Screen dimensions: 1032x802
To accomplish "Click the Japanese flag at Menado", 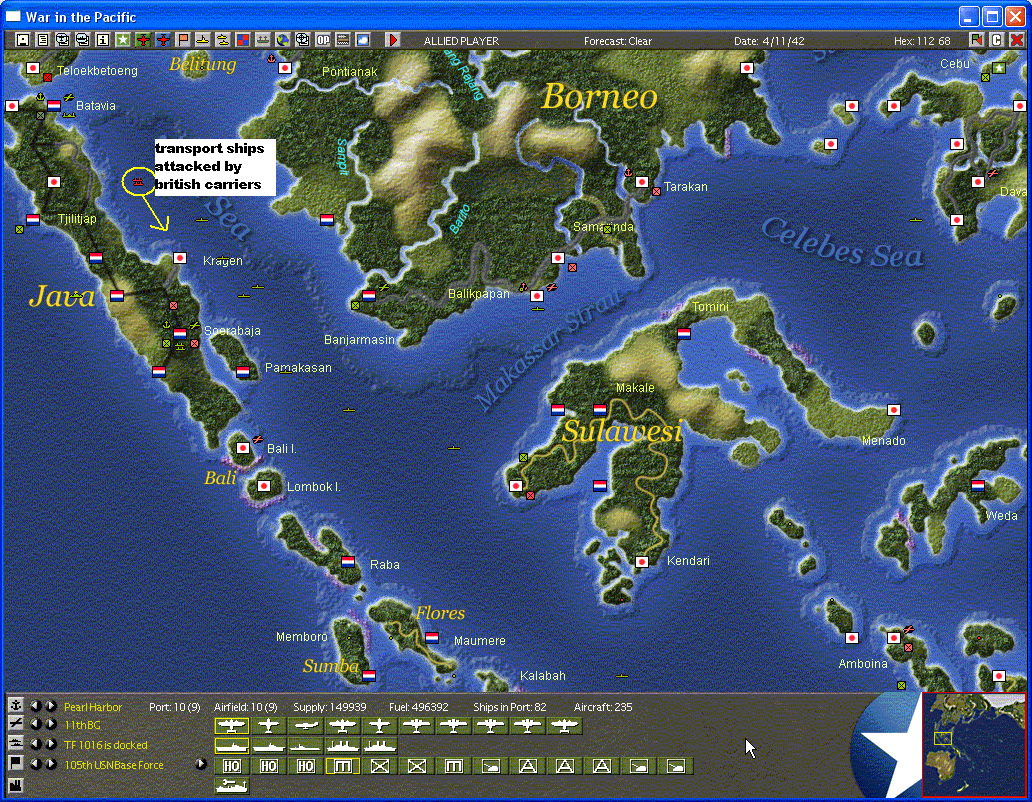I will coord(894,410).
